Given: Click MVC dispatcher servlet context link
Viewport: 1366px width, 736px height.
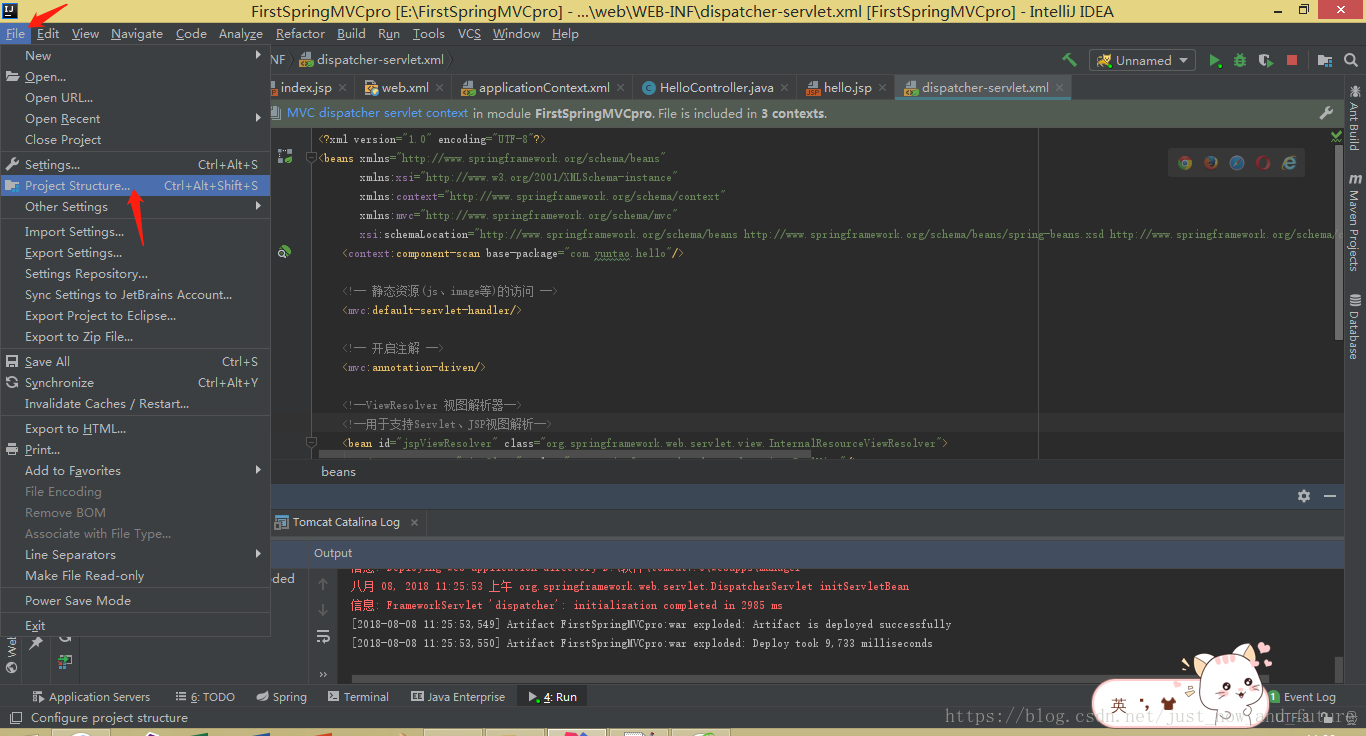Looking at the screenshot, I should click(377, 113).
